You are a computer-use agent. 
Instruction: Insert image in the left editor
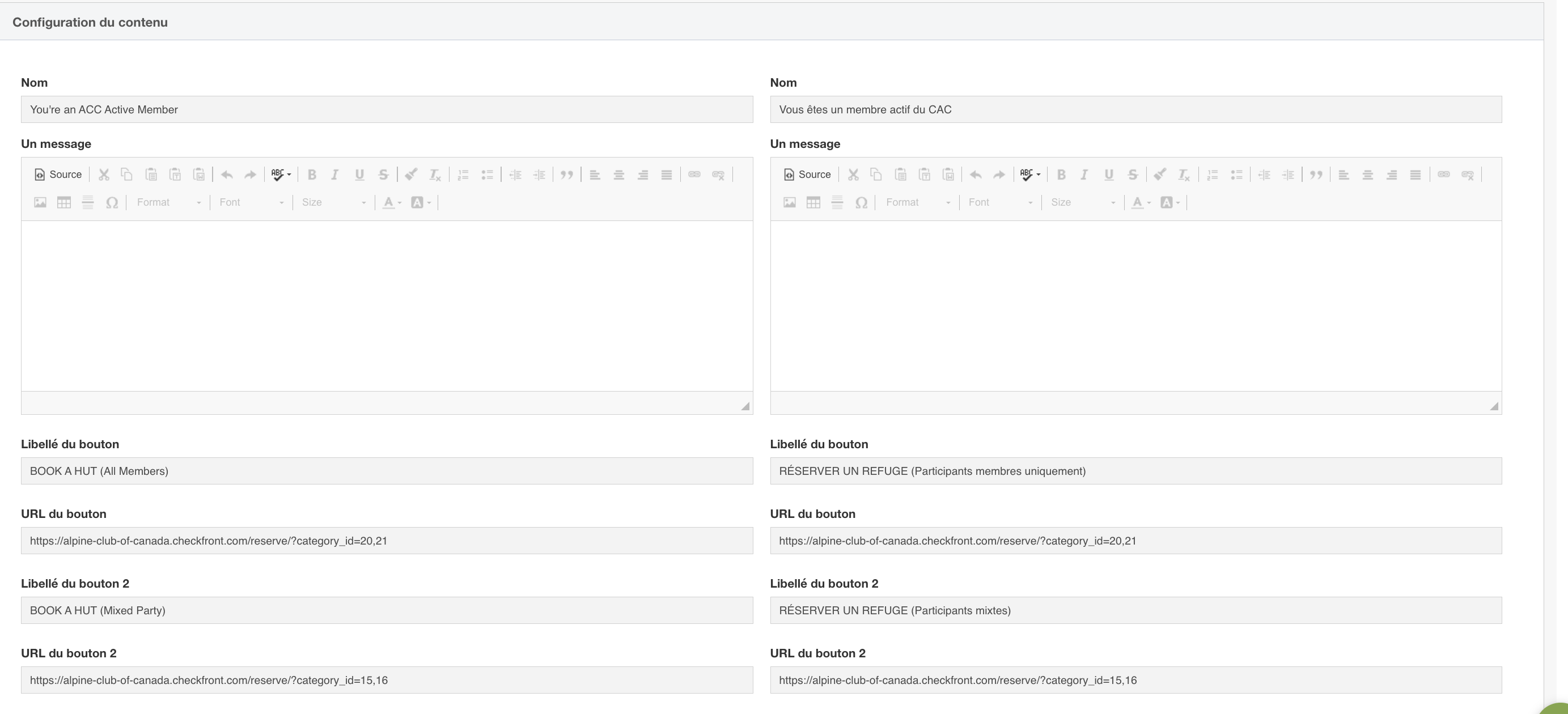[40, 203]
